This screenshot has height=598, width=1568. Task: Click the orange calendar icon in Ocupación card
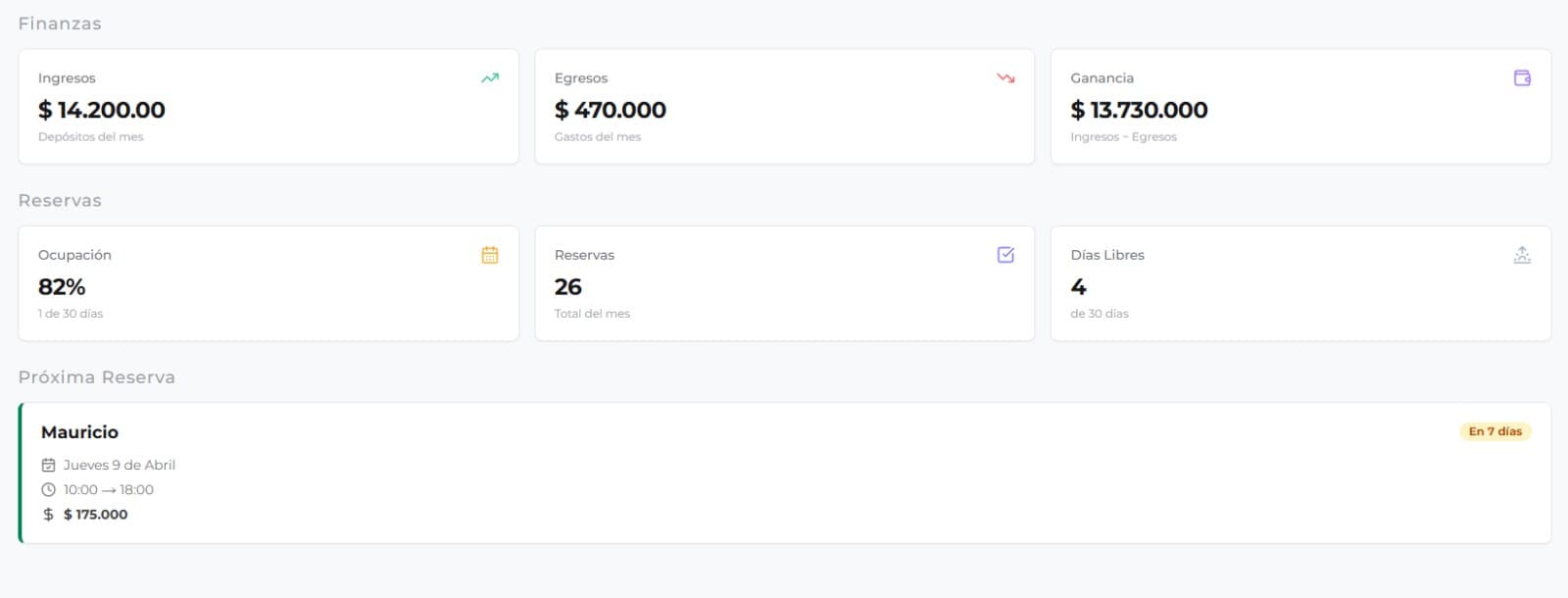pos(490,255)
